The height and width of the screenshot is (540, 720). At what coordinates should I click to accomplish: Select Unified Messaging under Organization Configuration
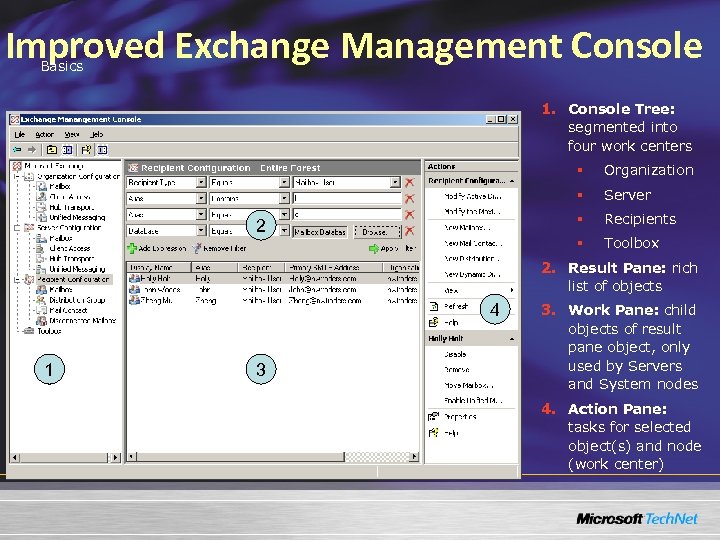[77, 218]
